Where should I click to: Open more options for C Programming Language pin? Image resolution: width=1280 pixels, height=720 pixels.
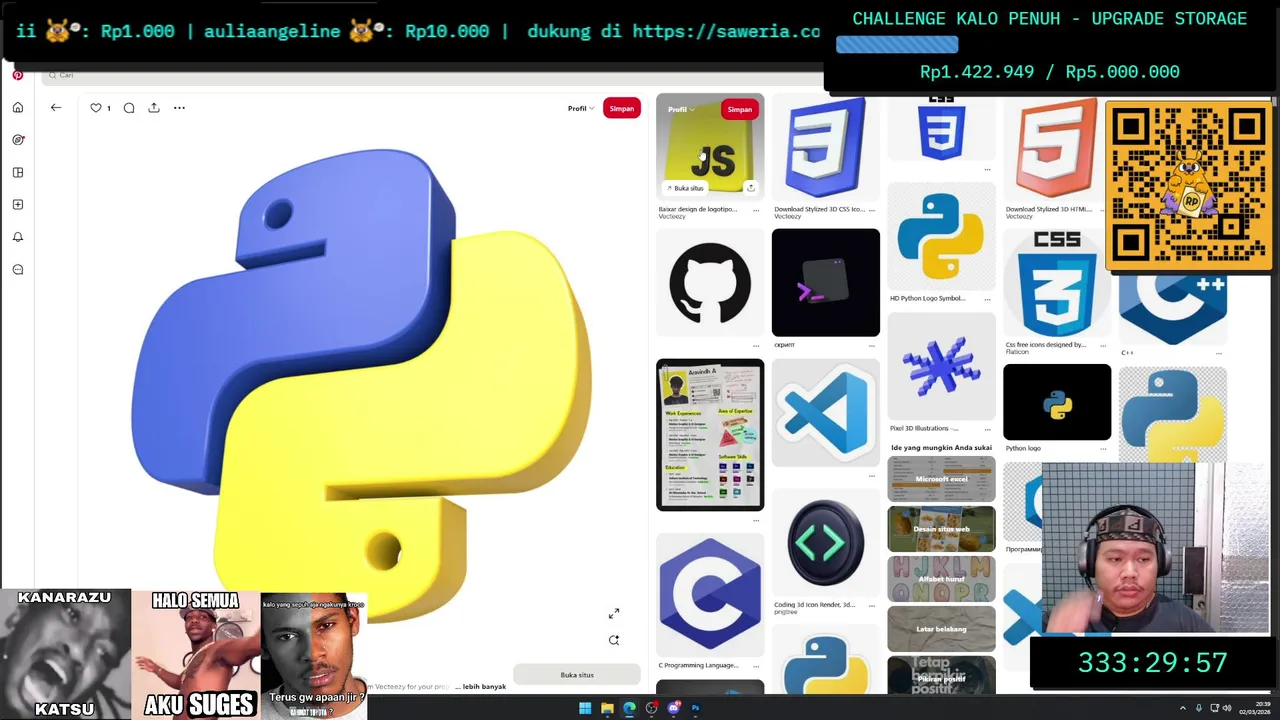click(x=755, y=666)
